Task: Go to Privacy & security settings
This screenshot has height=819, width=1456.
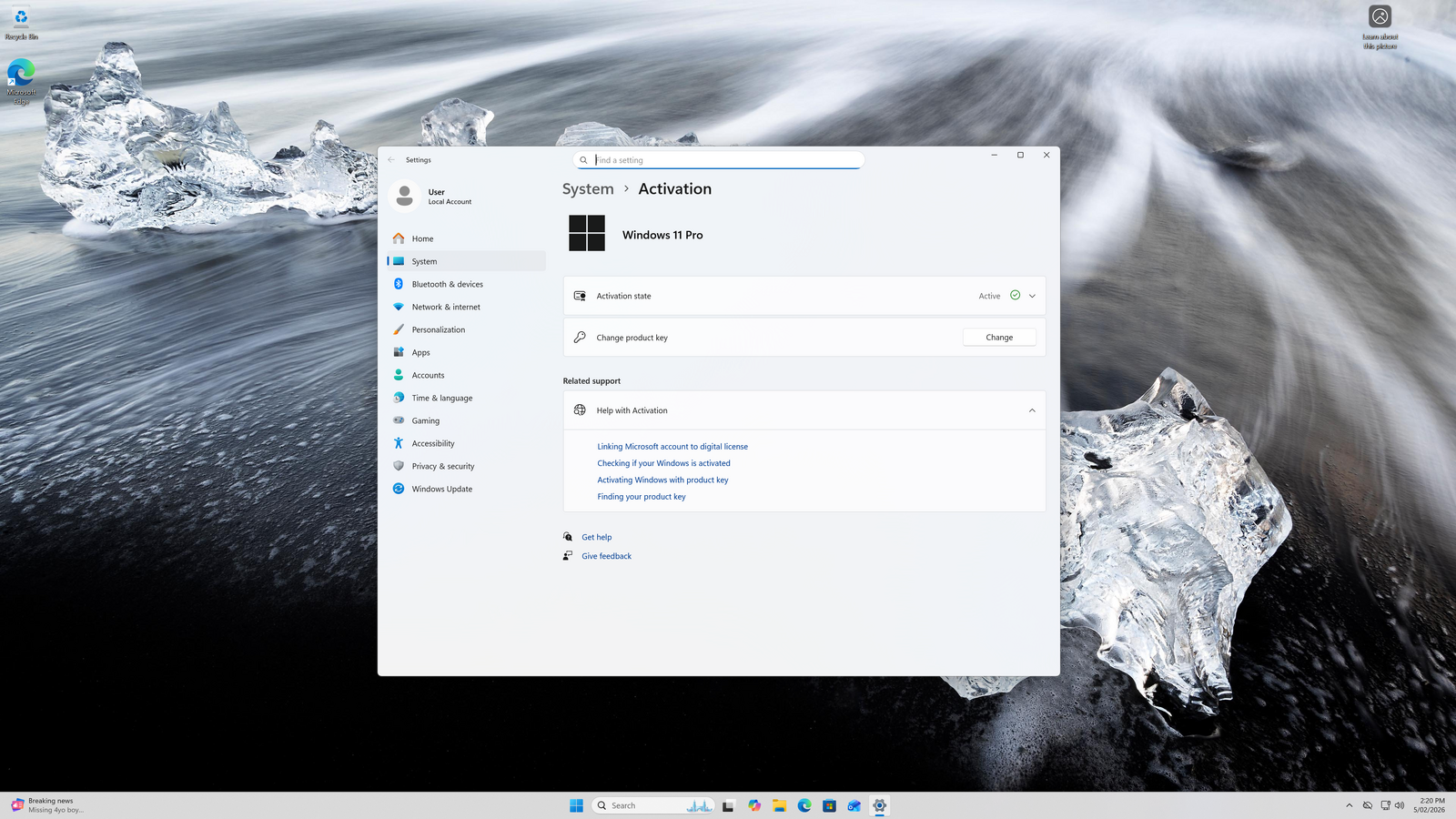Action: pyautogui.click(x=442, y=467)
